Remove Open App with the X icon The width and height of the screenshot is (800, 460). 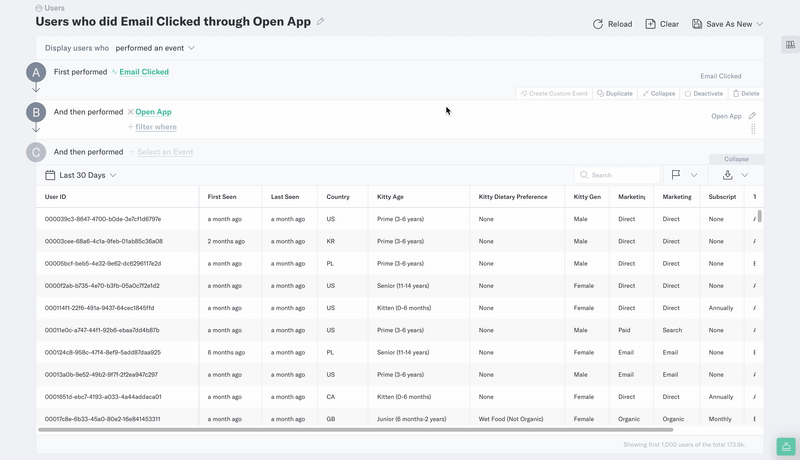pos(131,112)
